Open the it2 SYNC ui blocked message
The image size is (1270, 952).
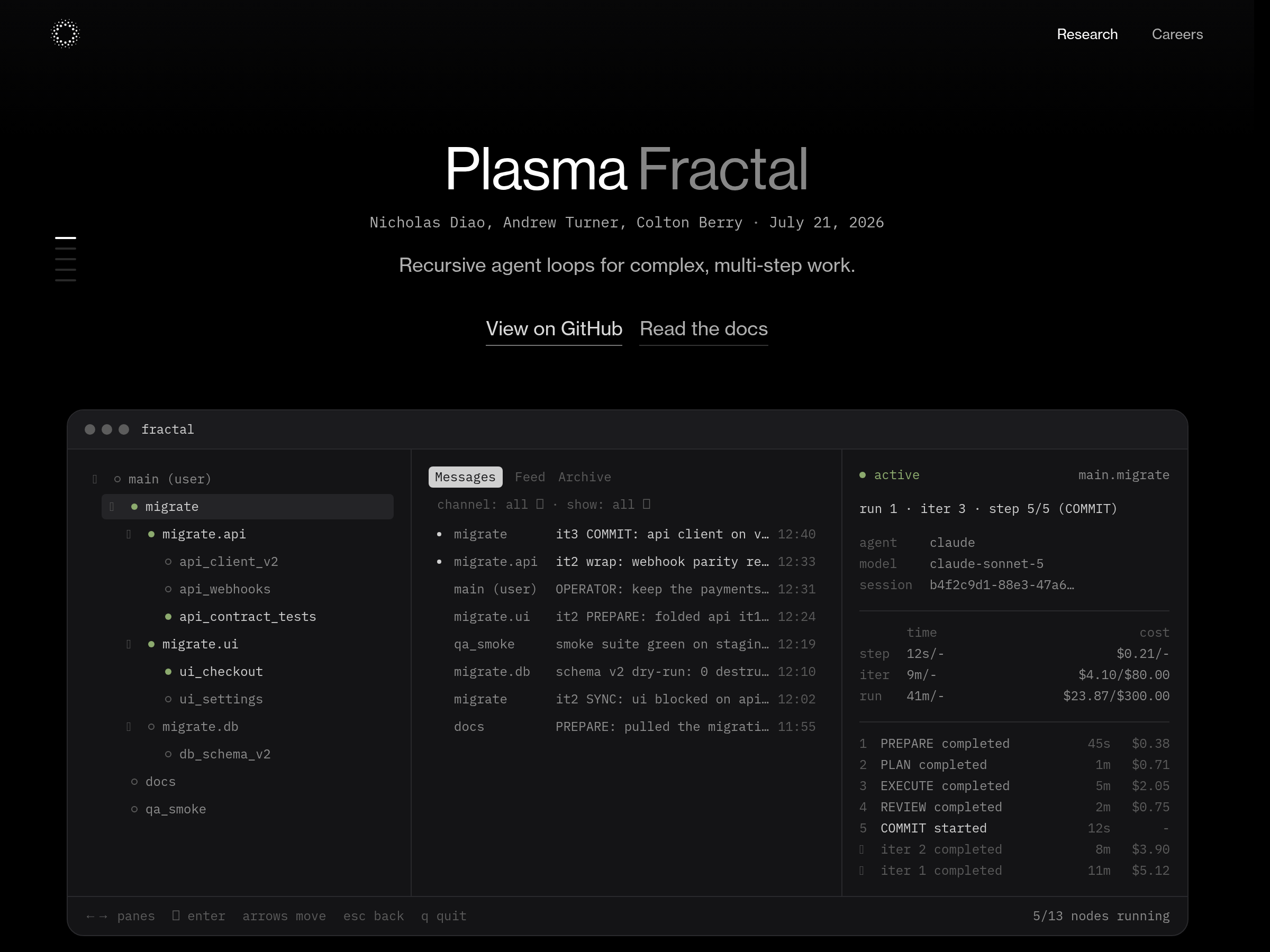point(626,700)
